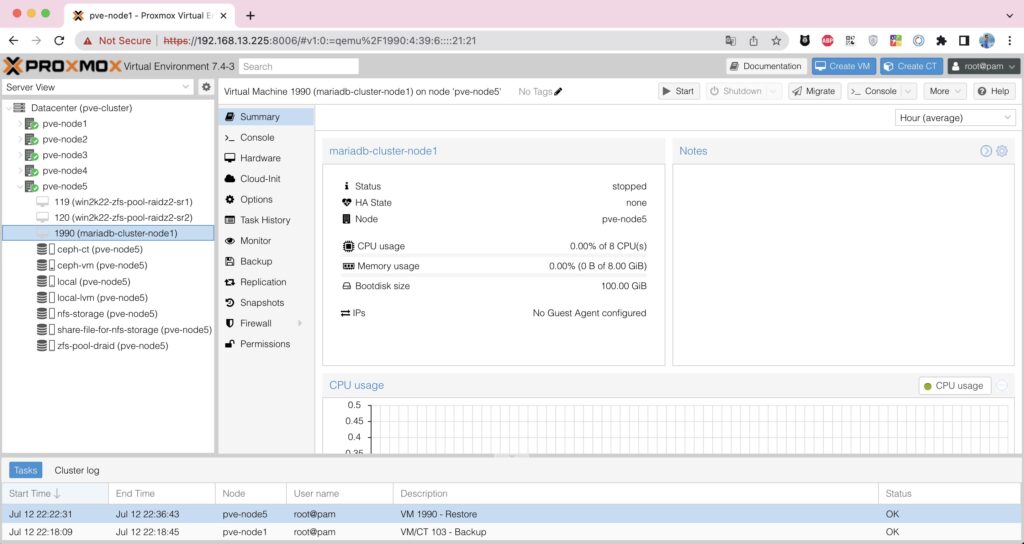Image resolution: width=1024 pixels, height=544 pixels.
Task: Click the Help button
Action: tap(995, 91)
